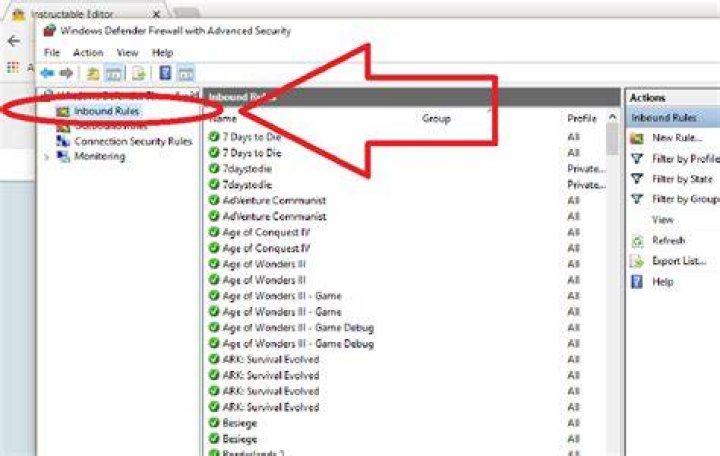Select Connection Security Rules in the tree
This screenshot has height=456, width=720.
click(133, 141)
